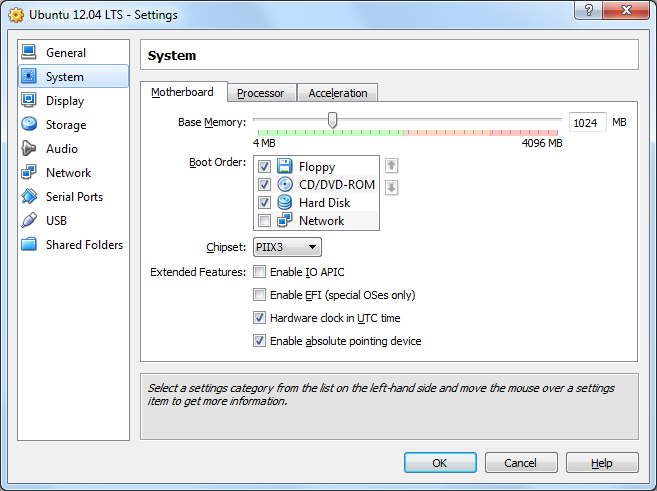Switch to the Motherboard tab

(183, 92)
